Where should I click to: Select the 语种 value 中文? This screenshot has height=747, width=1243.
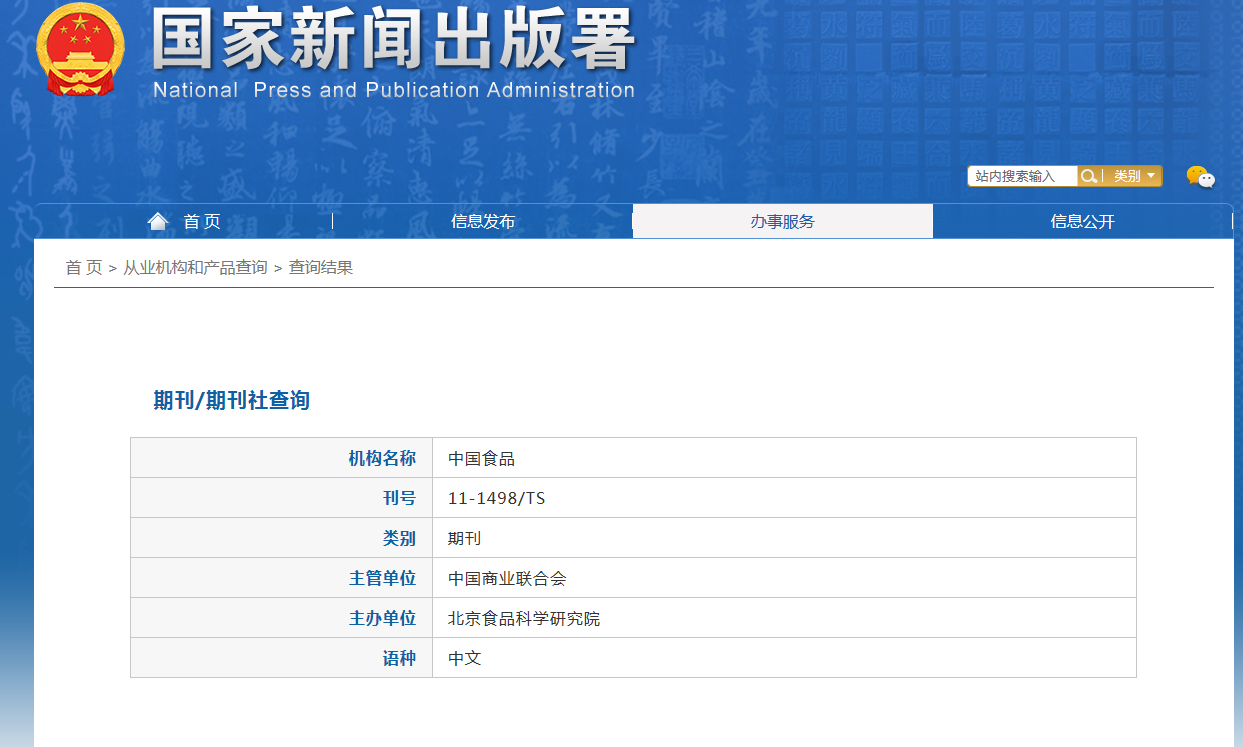point(462,658)
